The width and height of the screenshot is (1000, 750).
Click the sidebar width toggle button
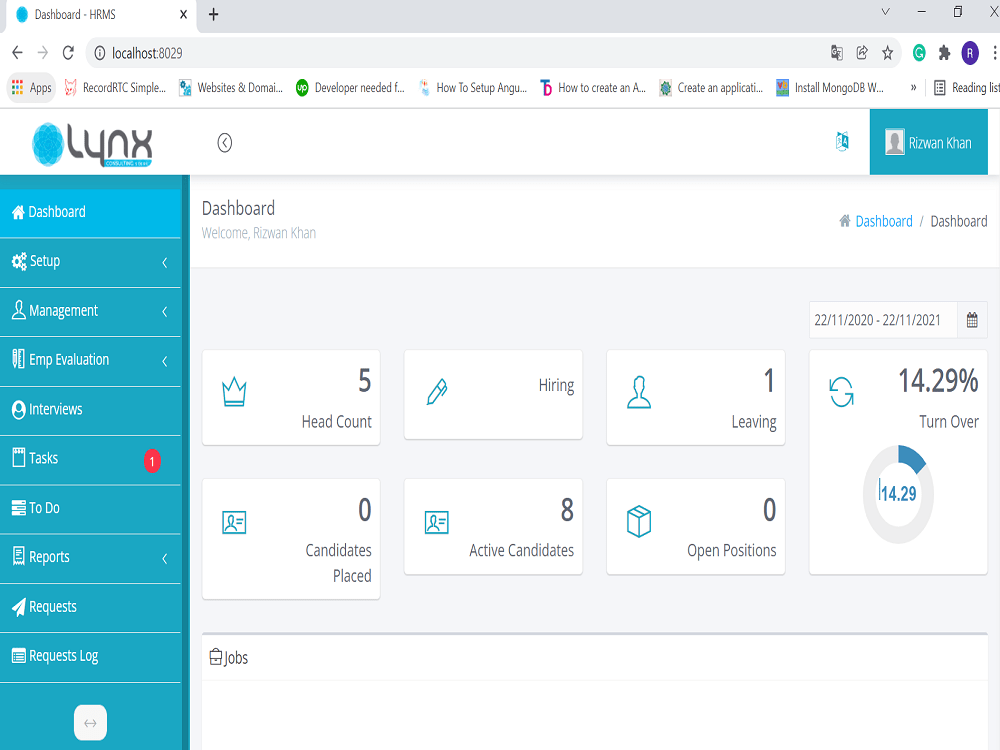91,723
